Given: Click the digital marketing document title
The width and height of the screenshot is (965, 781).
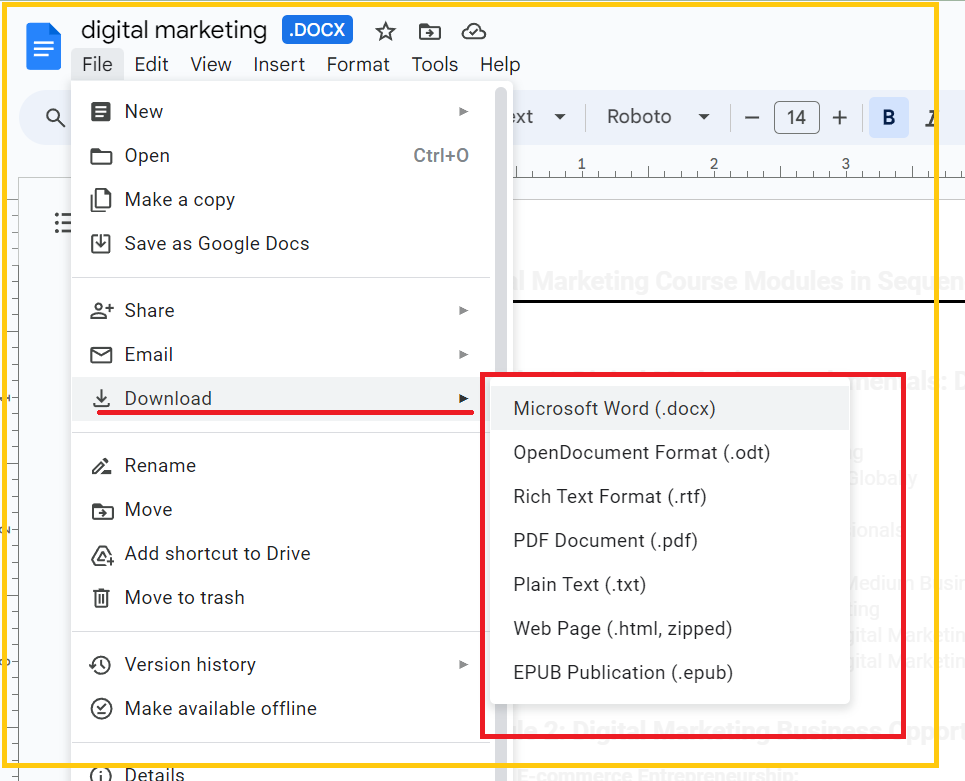Looking at the screenshot, I should (x=174, y=30).
